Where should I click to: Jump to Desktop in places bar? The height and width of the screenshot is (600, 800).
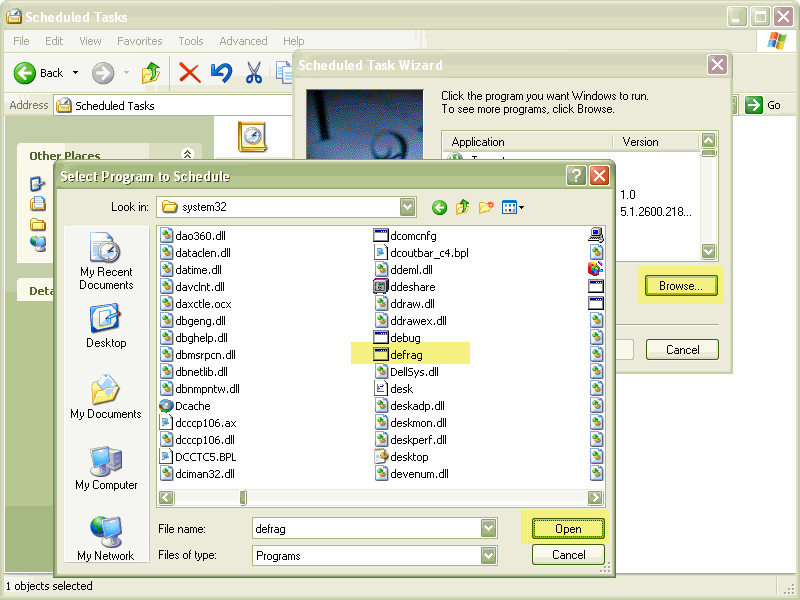point(106,327)
